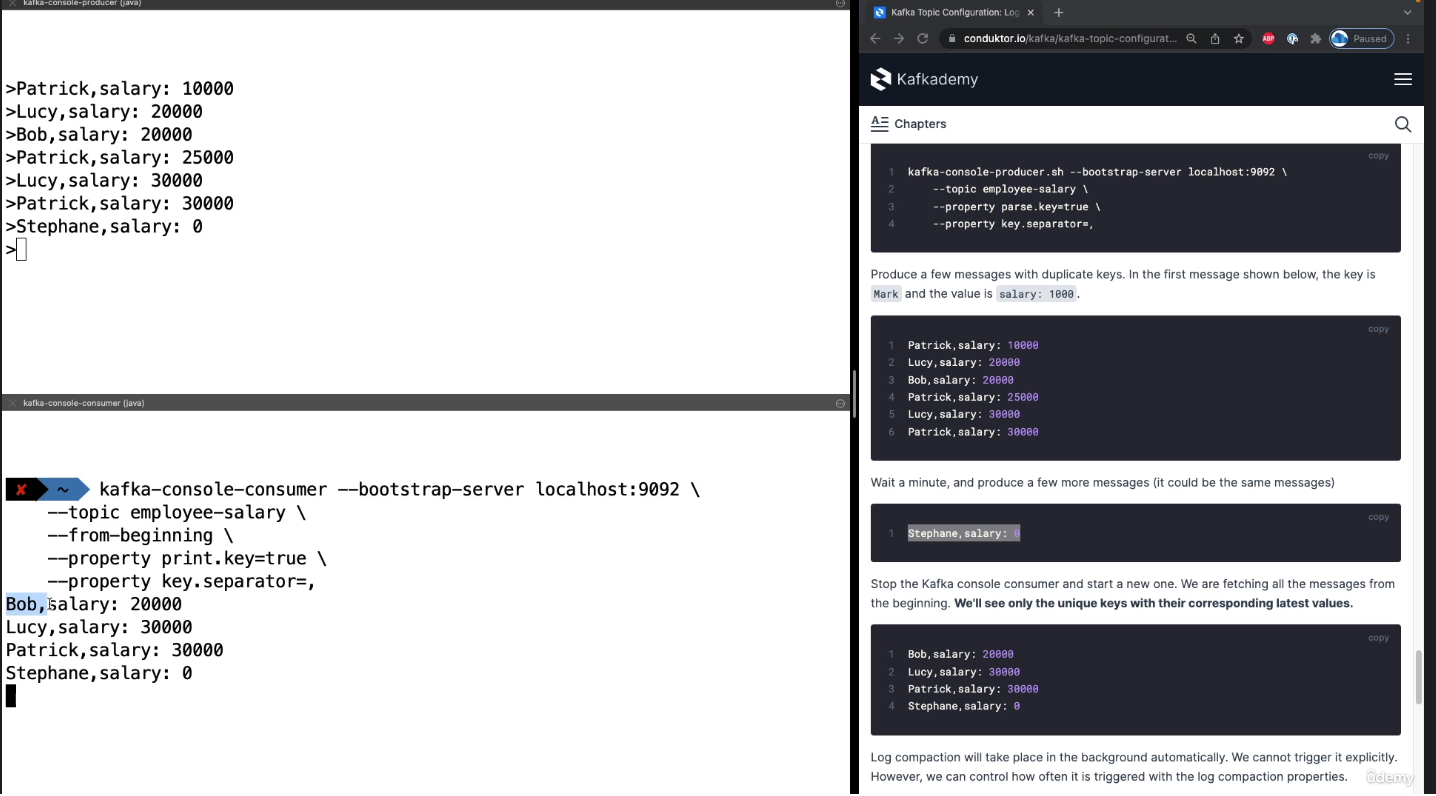This screenshot has height=796, width=1436.
Task: Click the padlock site info icon
Action: point(952,39)
